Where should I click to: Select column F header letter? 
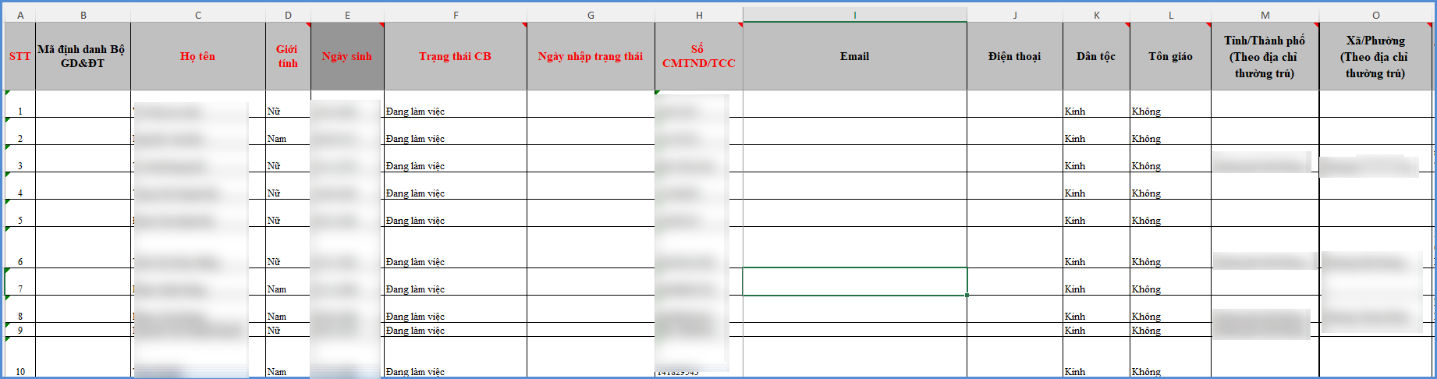click(455, 15)
